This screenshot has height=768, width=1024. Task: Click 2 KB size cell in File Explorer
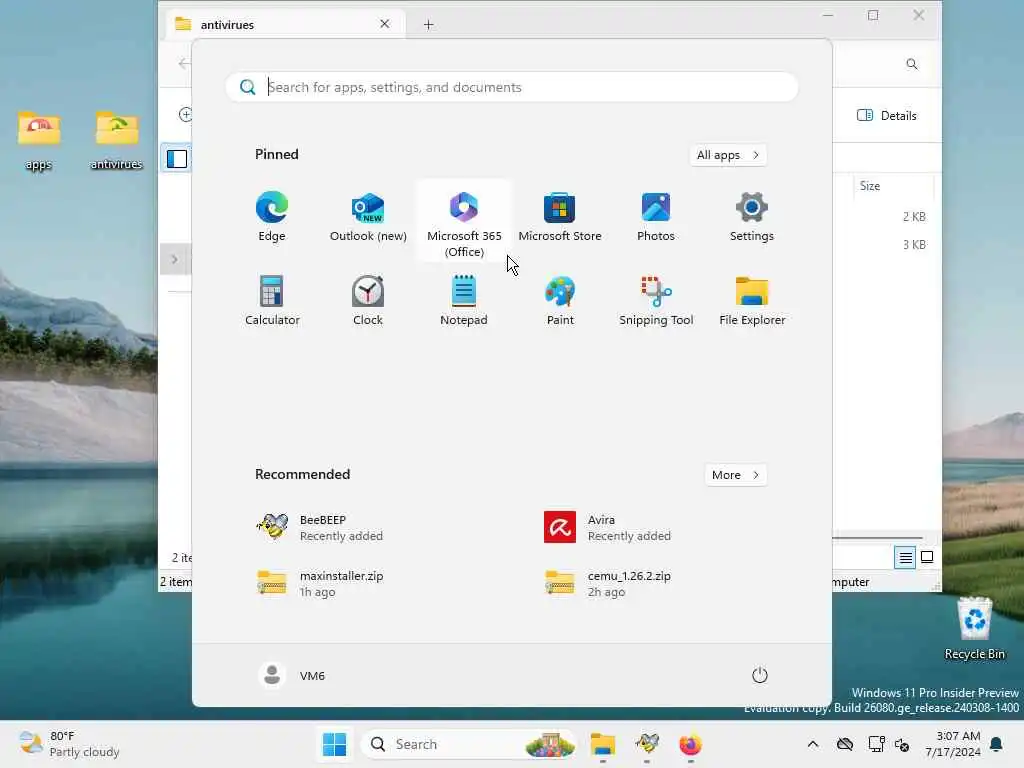(914, 217)
